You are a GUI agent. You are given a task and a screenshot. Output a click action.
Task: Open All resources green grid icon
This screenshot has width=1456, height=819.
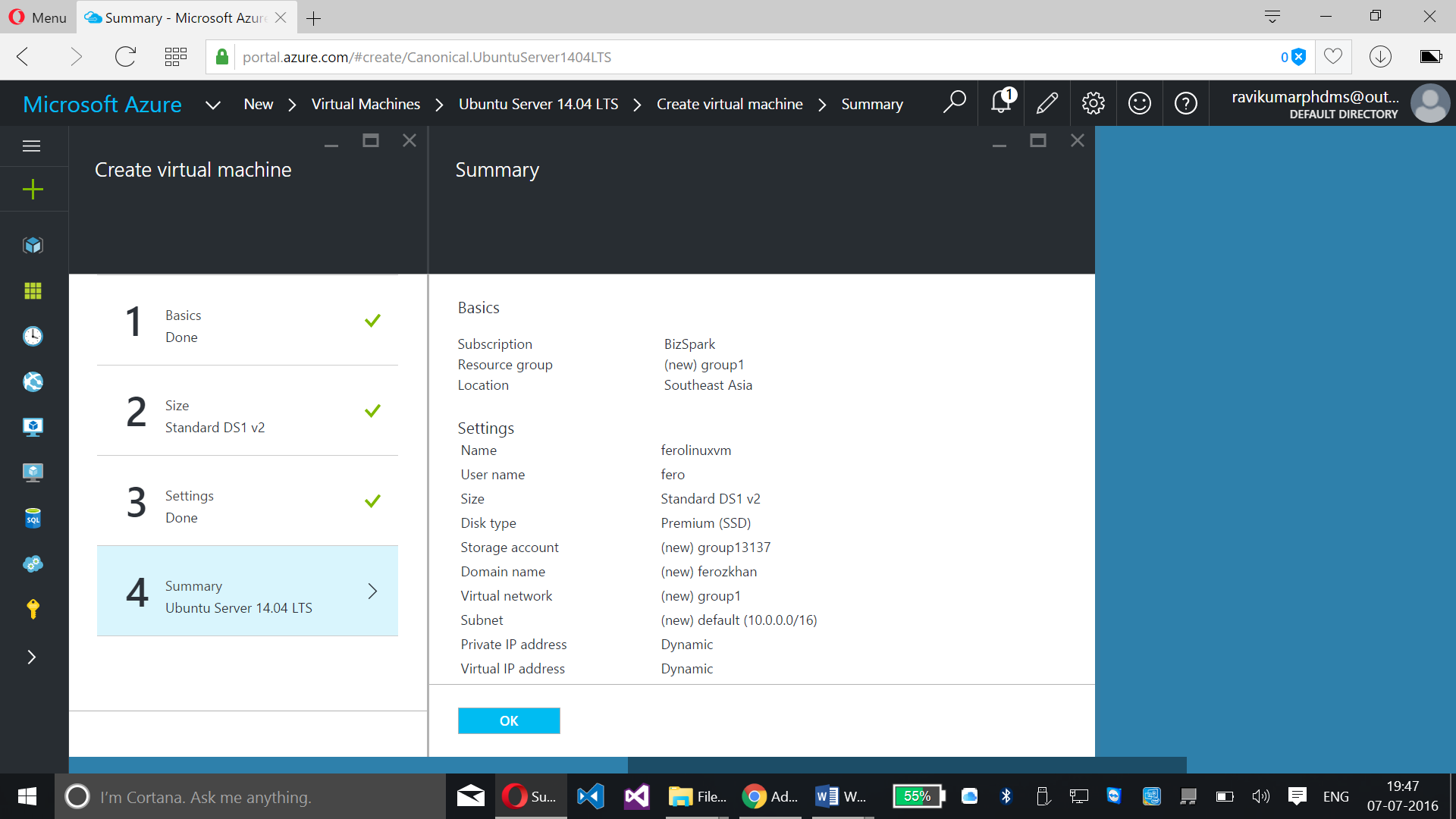pyautogui.click(x=33, y=290)
